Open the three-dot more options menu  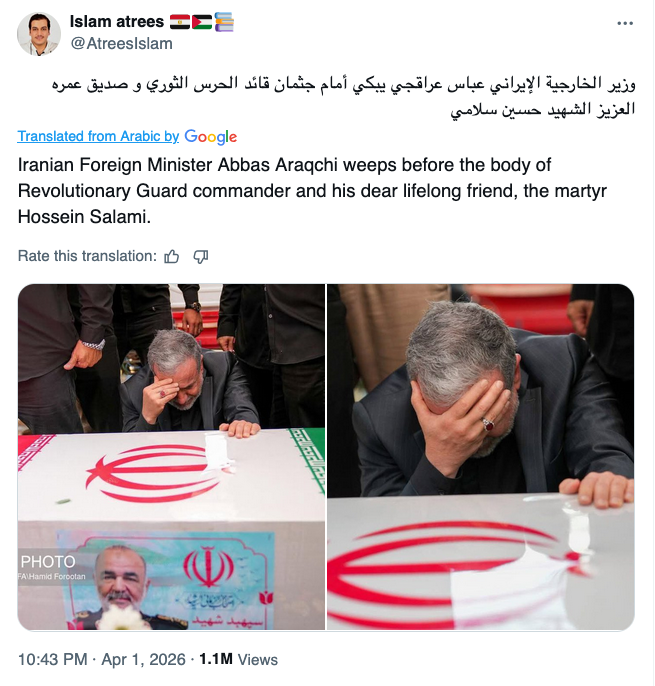coord(625,23)
